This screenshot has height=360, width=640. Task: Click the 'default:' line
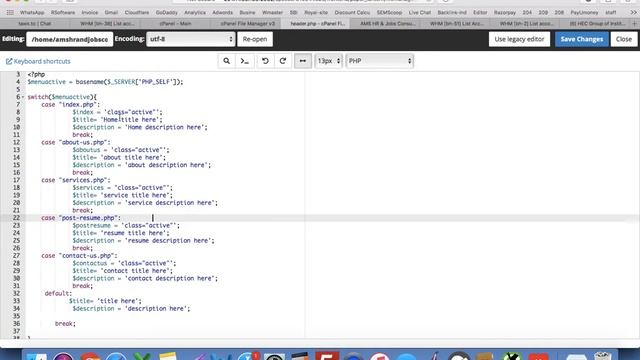pos(58,293)
